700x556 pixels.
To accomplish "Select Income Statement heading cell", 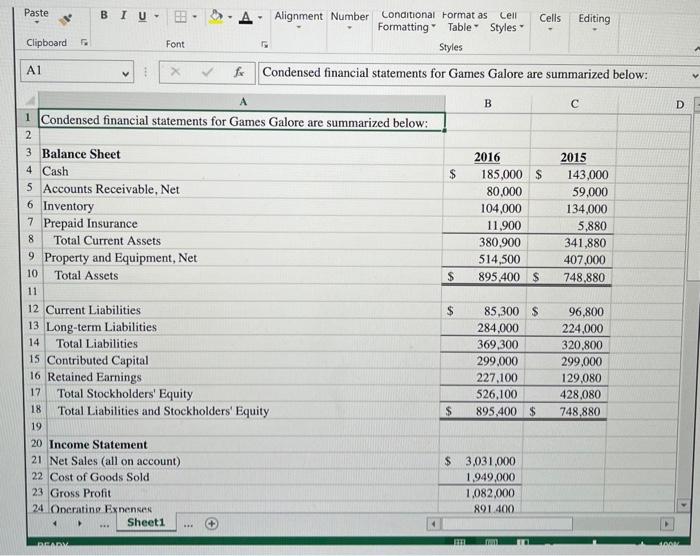I will (243, 444).
